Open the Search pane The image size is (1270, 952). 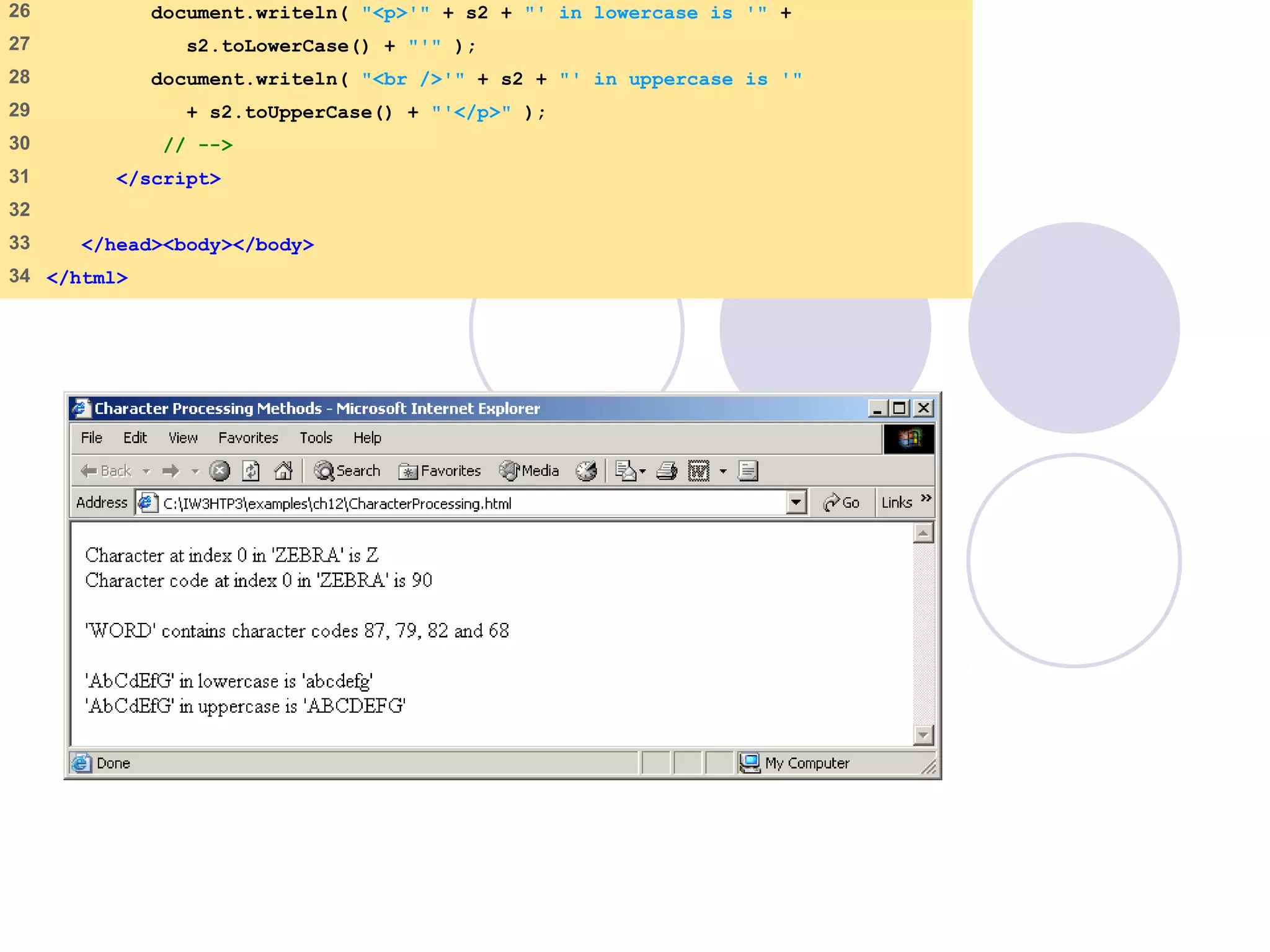tap(347, 471)
